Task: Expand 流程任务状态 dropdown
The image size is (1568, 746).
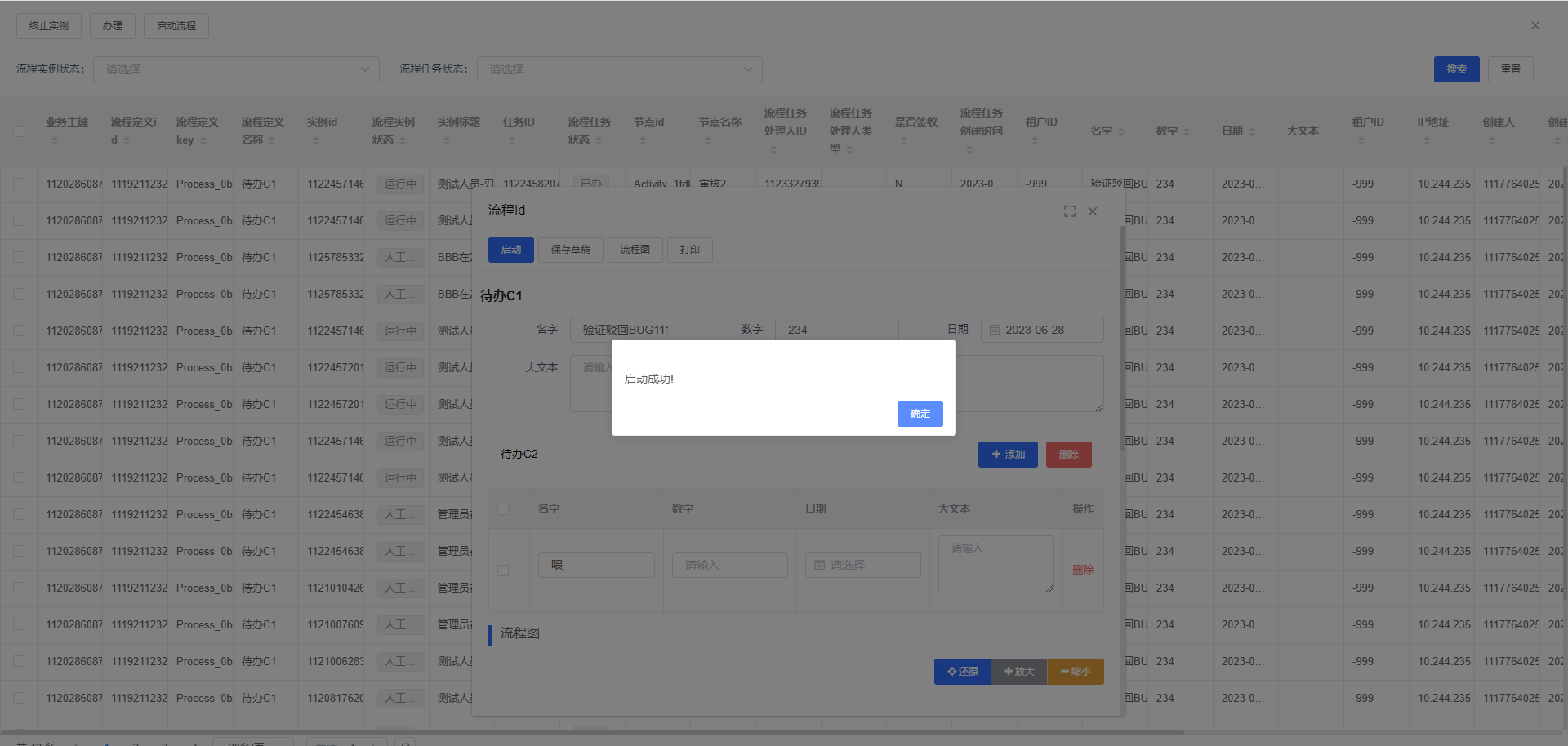Action: point(619,69)
